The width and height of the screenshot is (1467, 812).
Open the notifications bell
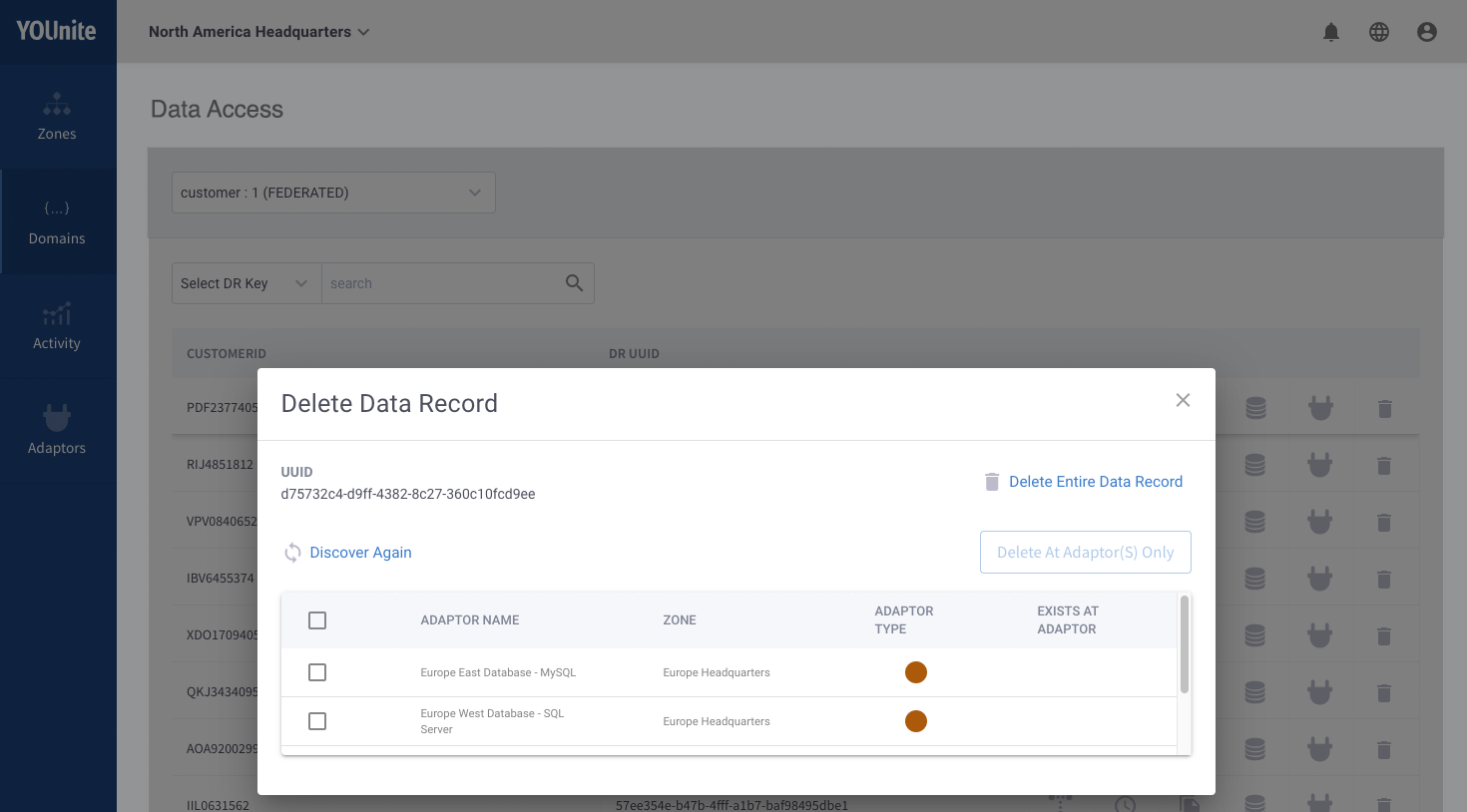tap(1331, 32)
